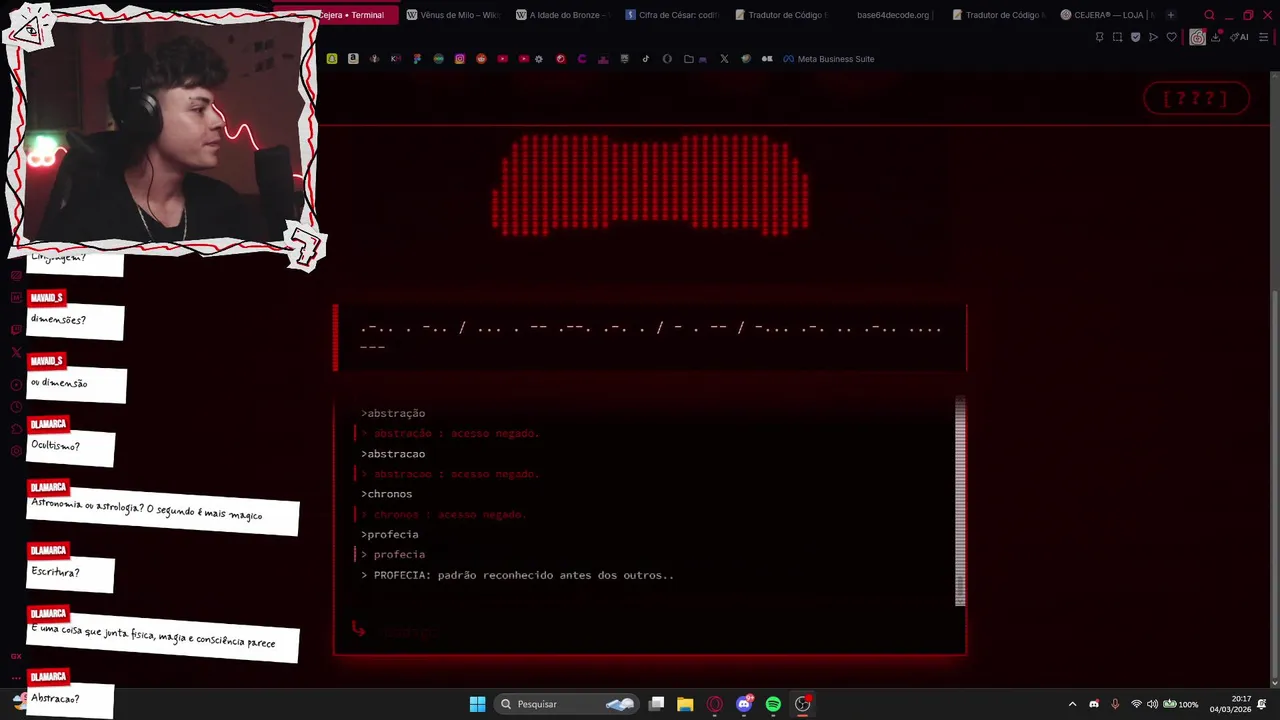Viewport: 1280px width, 720px height.
Task: Open Discord from the taskbar
Action: coord(744,704)
